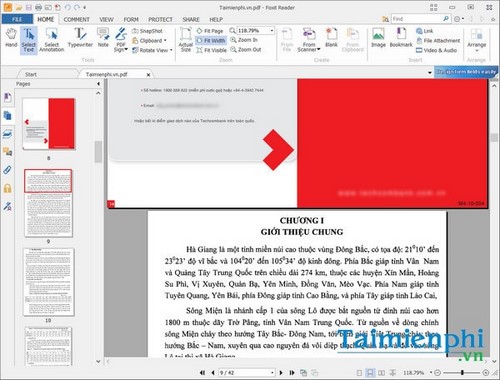Image resolution: width=500 pixels, height=380 pixels.
Task: Toggle single page view in status bar
Action: click(x=359, y=372)
